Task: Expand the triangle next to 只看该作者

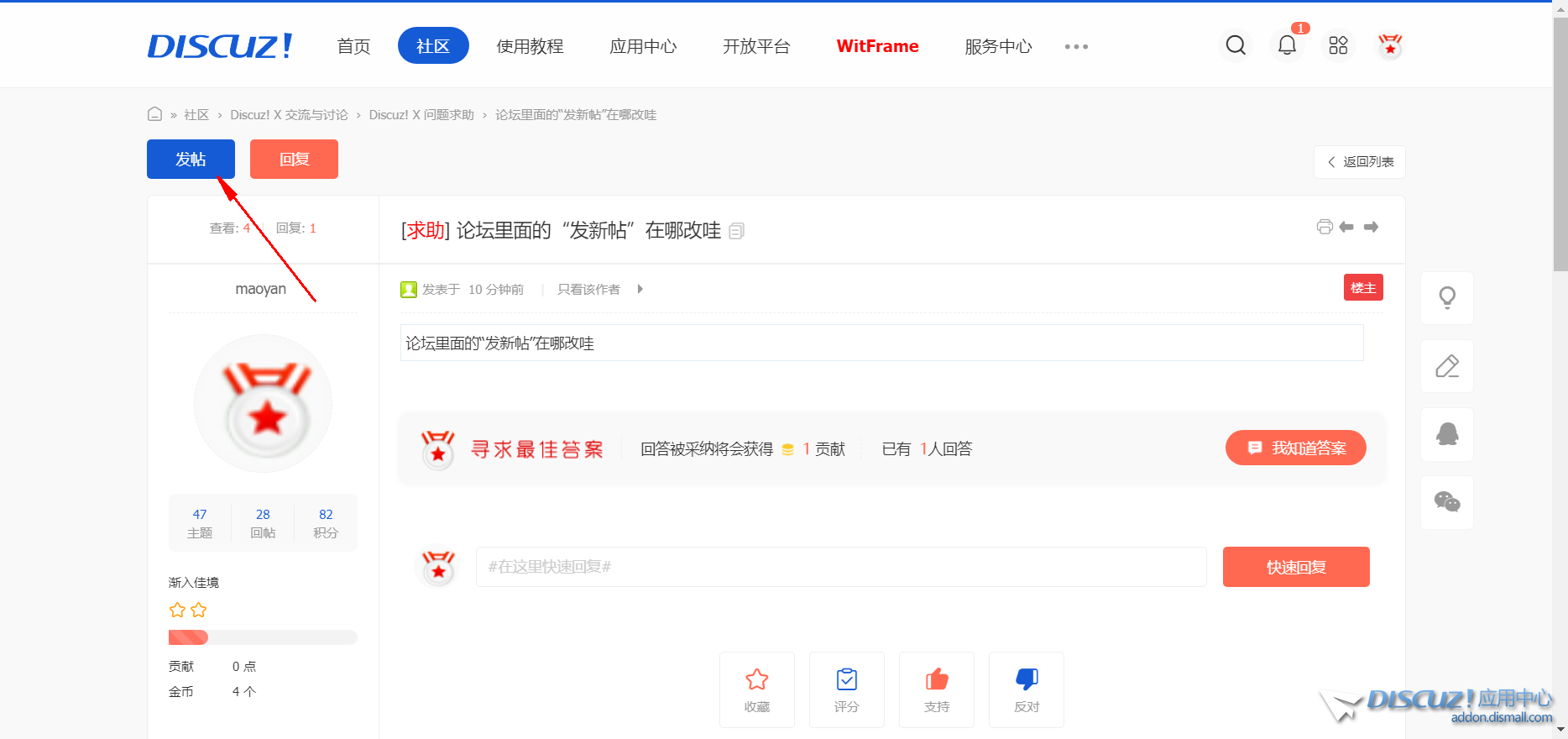Action: pos(640,289)
